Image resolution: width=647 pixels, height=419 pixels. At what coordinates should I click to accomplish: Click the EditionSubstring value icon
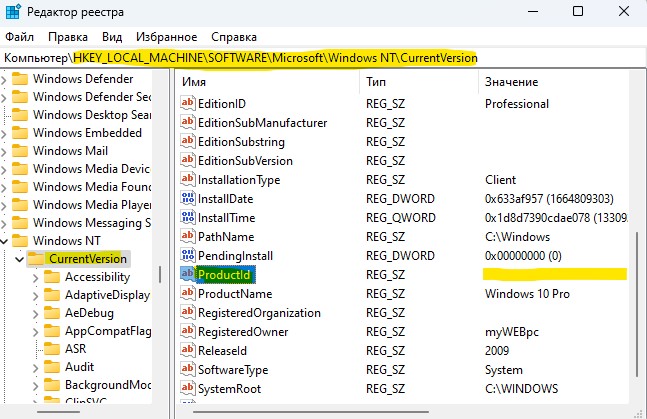[188, 141]
